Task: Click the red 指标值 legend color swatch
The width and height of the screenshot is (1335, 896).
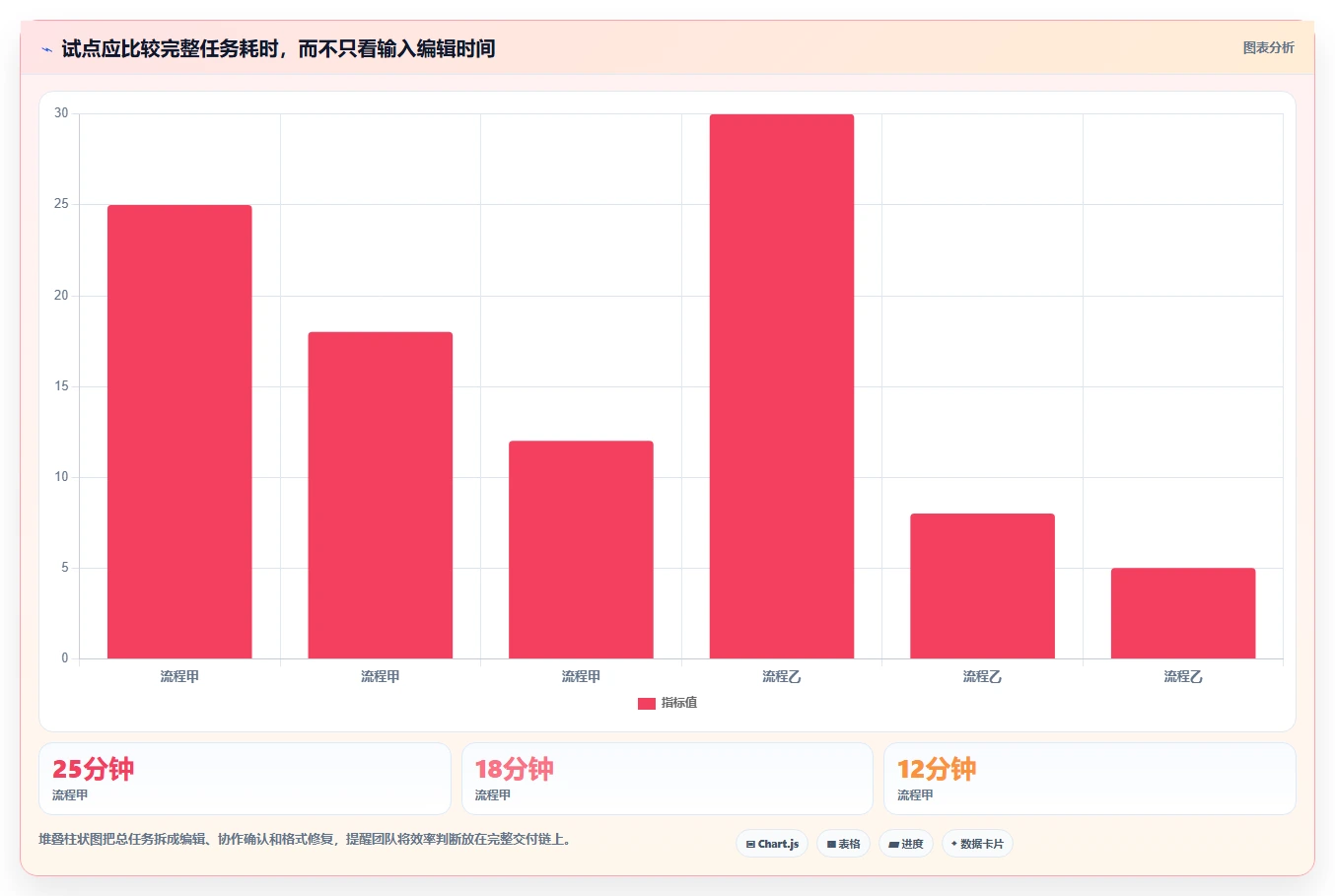Action: pos(647,704)
